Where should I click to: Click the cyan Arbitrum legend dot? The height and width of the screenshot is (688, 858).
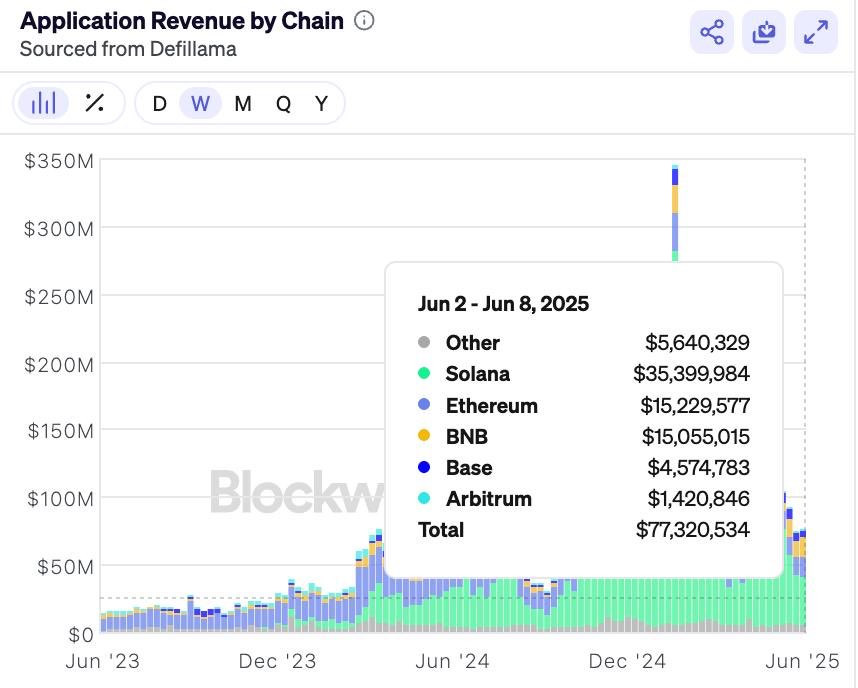(424, 499)
